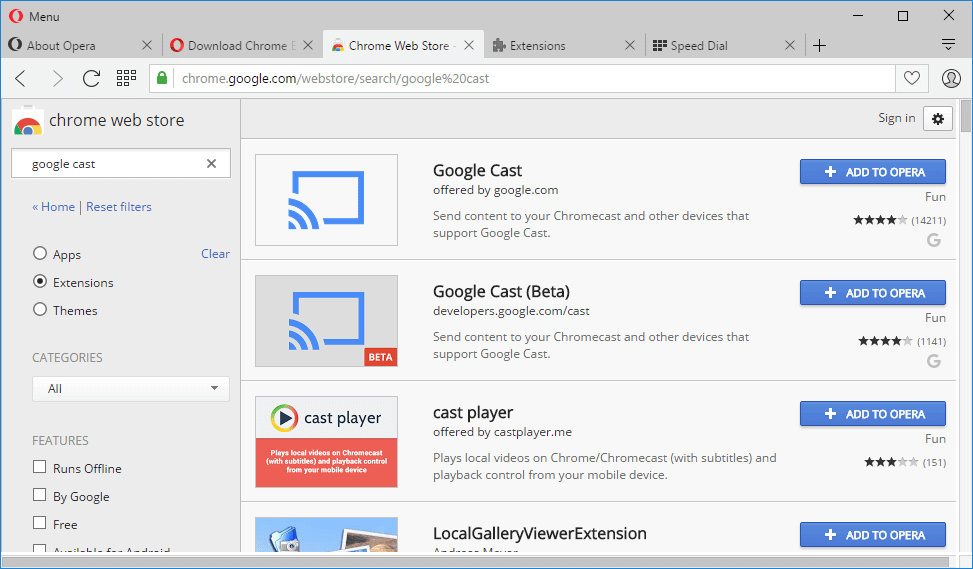The width and height of the screenshot is (973, 569).
Task: Click the vertical page scrollbar thumb
Action: click(x=966, y=116)
